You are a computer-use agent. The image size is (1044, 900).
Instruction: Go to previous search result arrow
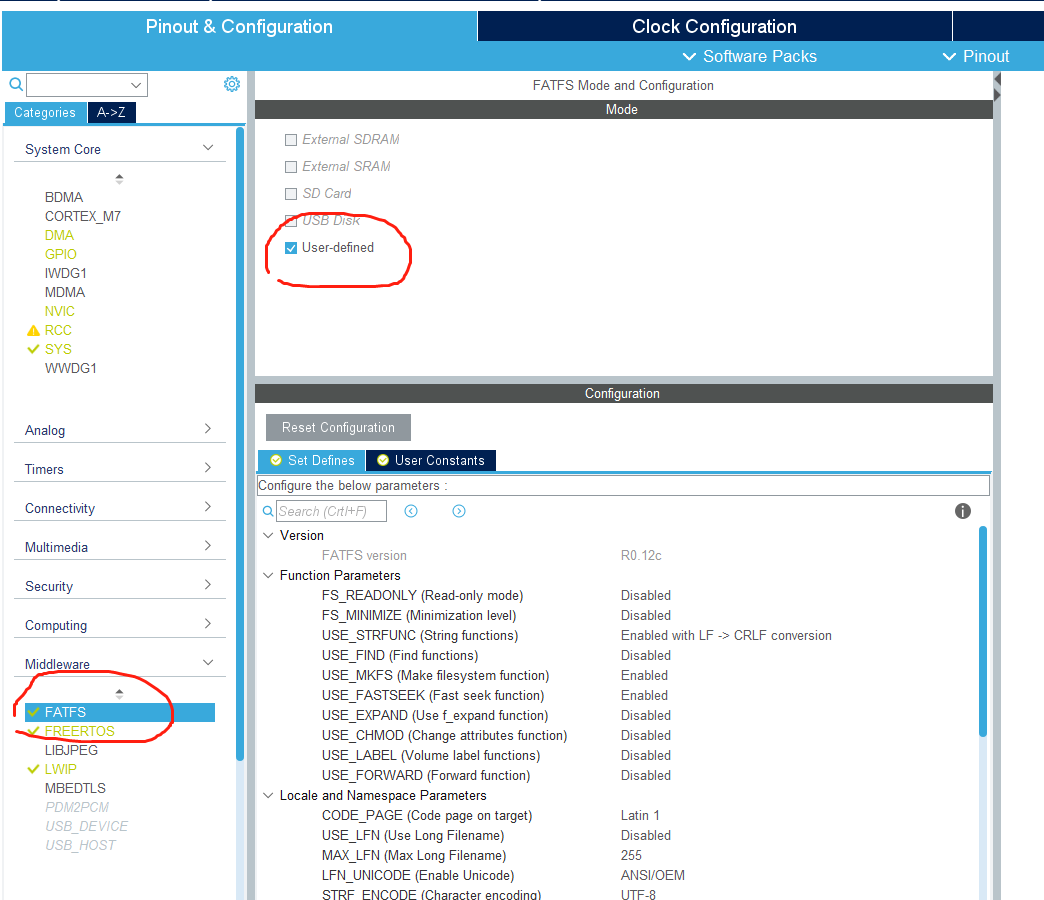click(411, 511)
